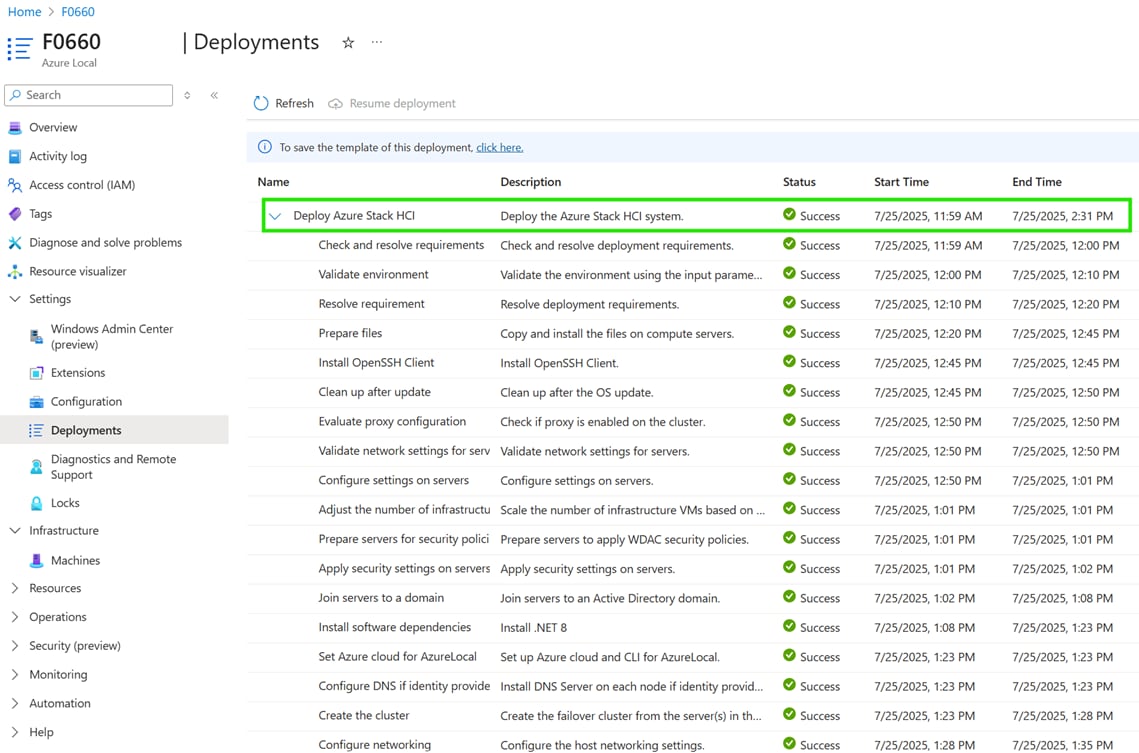Screen dimensions: 1139x753
Task: Expand the Automation section
Action: [15, 704]
